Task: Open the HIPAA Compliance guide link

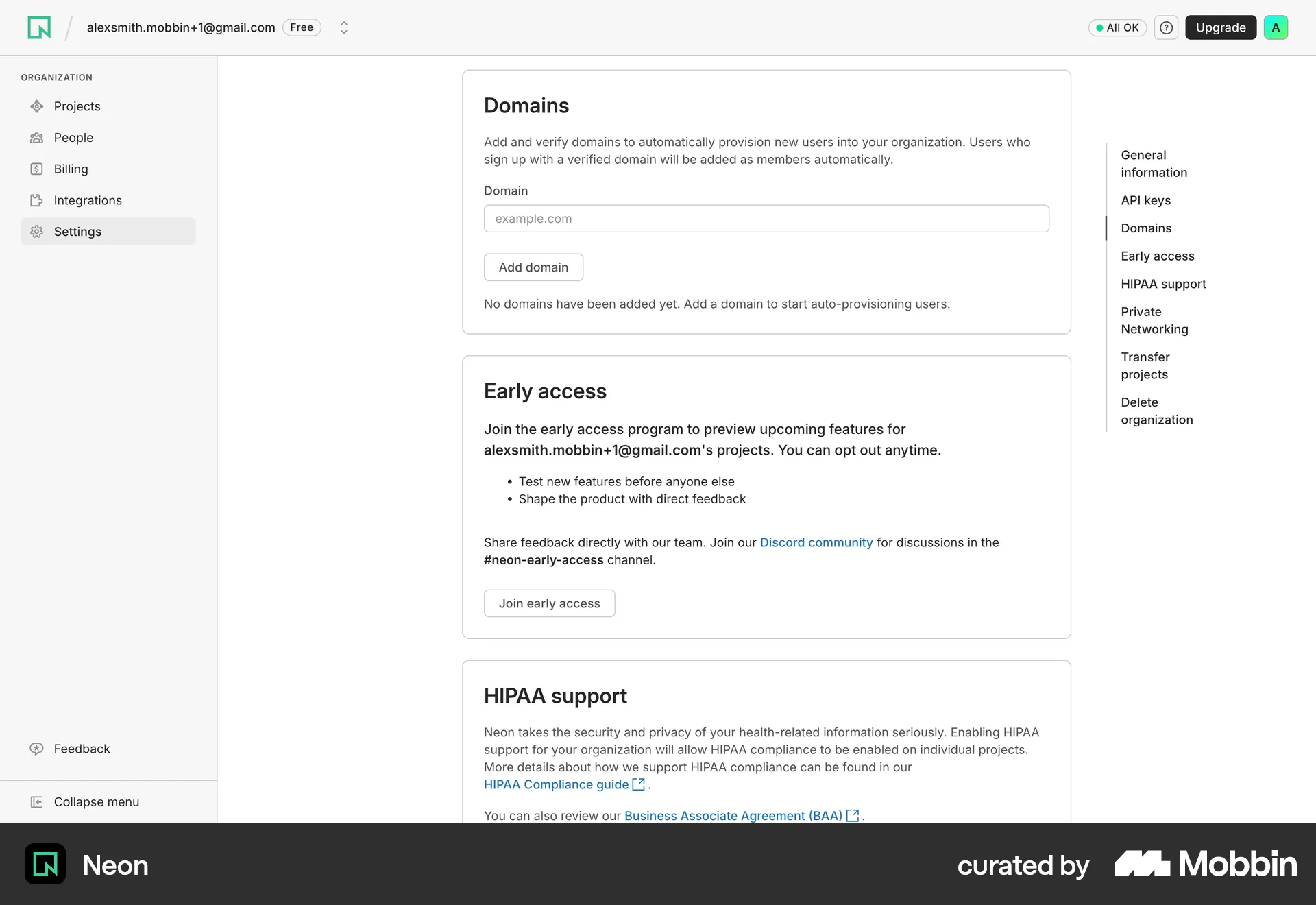Action: [556, 784]
